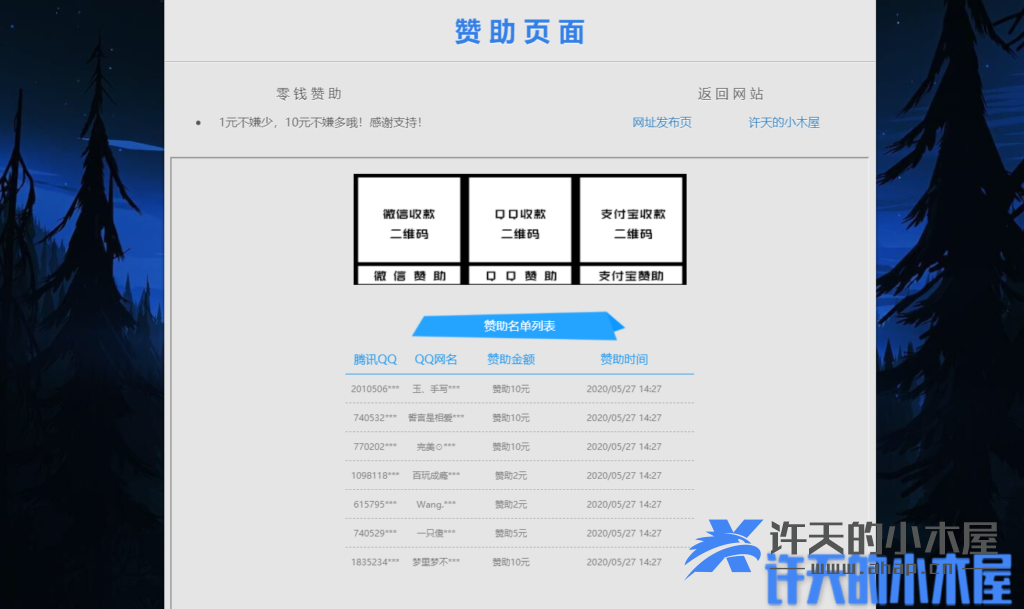Click the 返回网站 heading
1024x609 pixels.
pyautogui.click(x=730, y=94)
